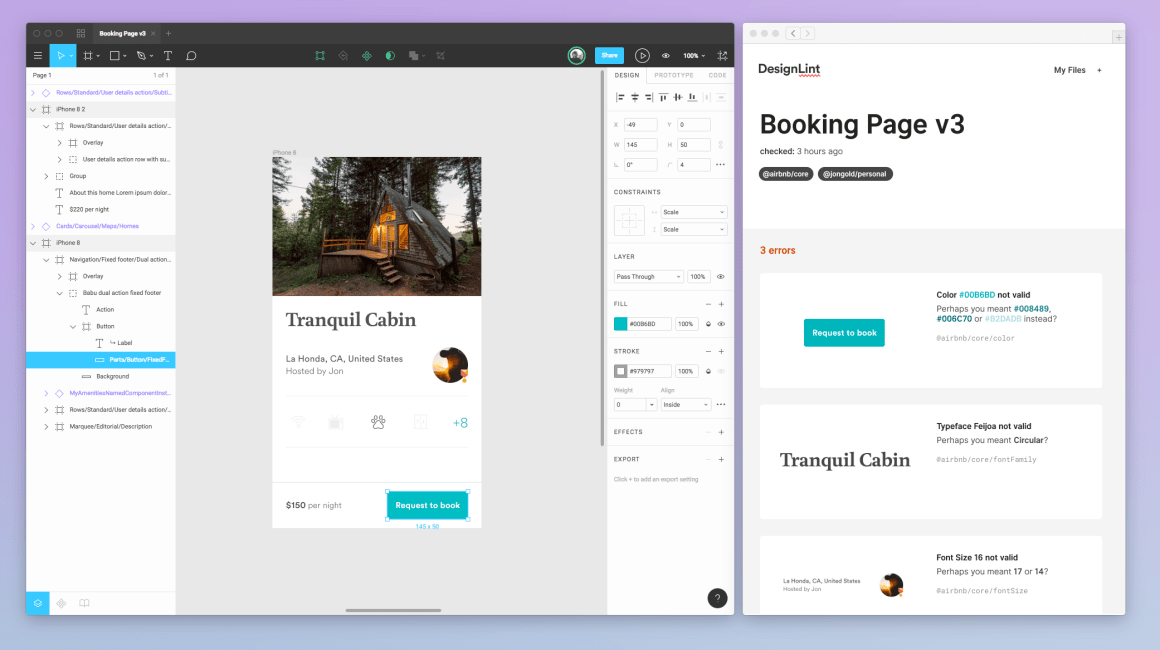1160x650 pixels.
Task: Add an effect with plus icon
Action: (721, 432)
